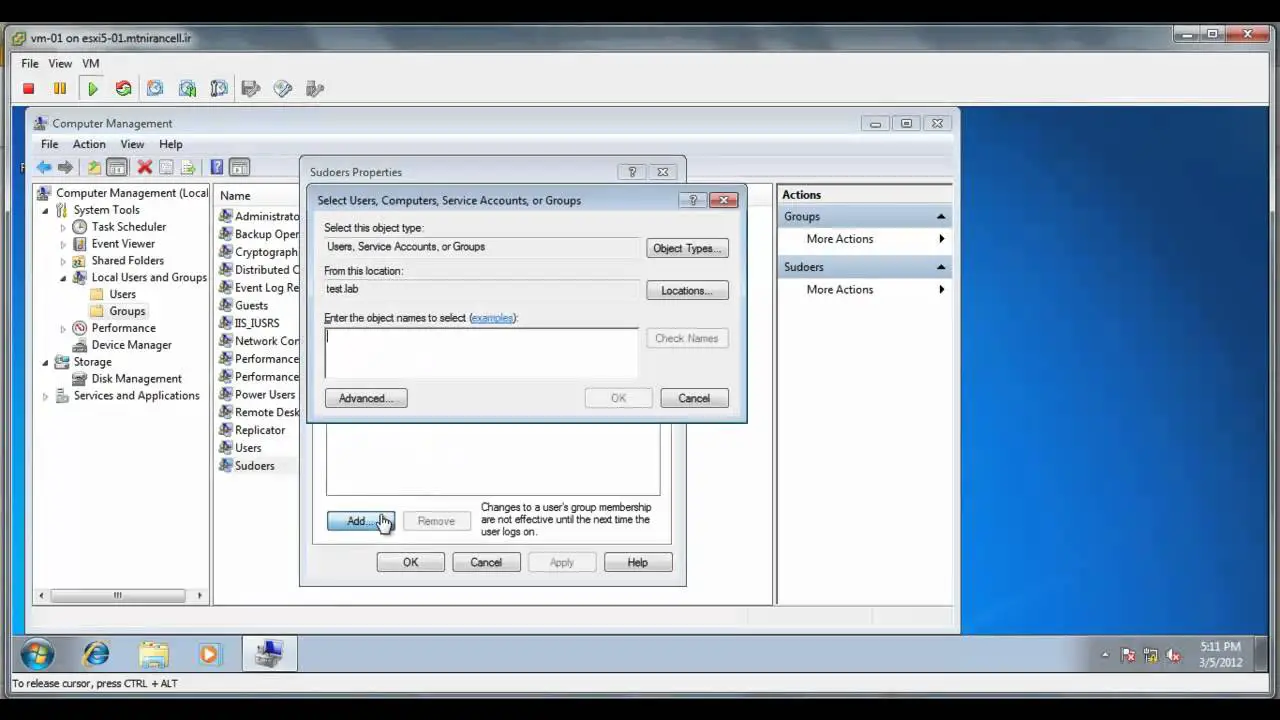Click the blue question mark help icon
Screen dimensions: 1280x720
(x=216, y=168)
